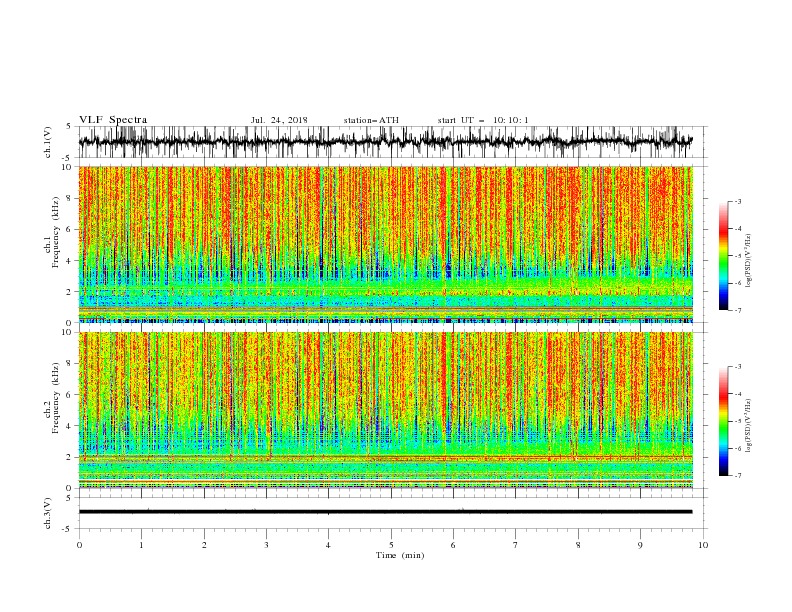Click the ch.1 voltage waveform trace
Image resolution: width=792 pixels, height=612 pixels.
(x=385, y=142)
